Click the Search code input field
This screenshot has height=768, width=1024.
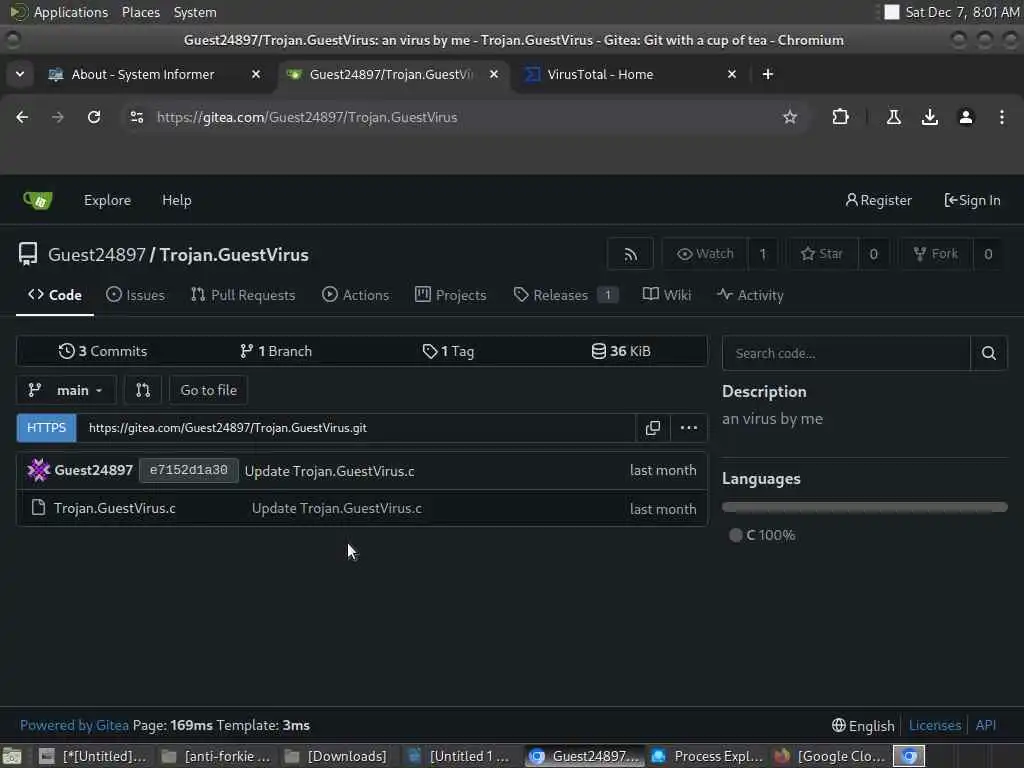[846, 353]
